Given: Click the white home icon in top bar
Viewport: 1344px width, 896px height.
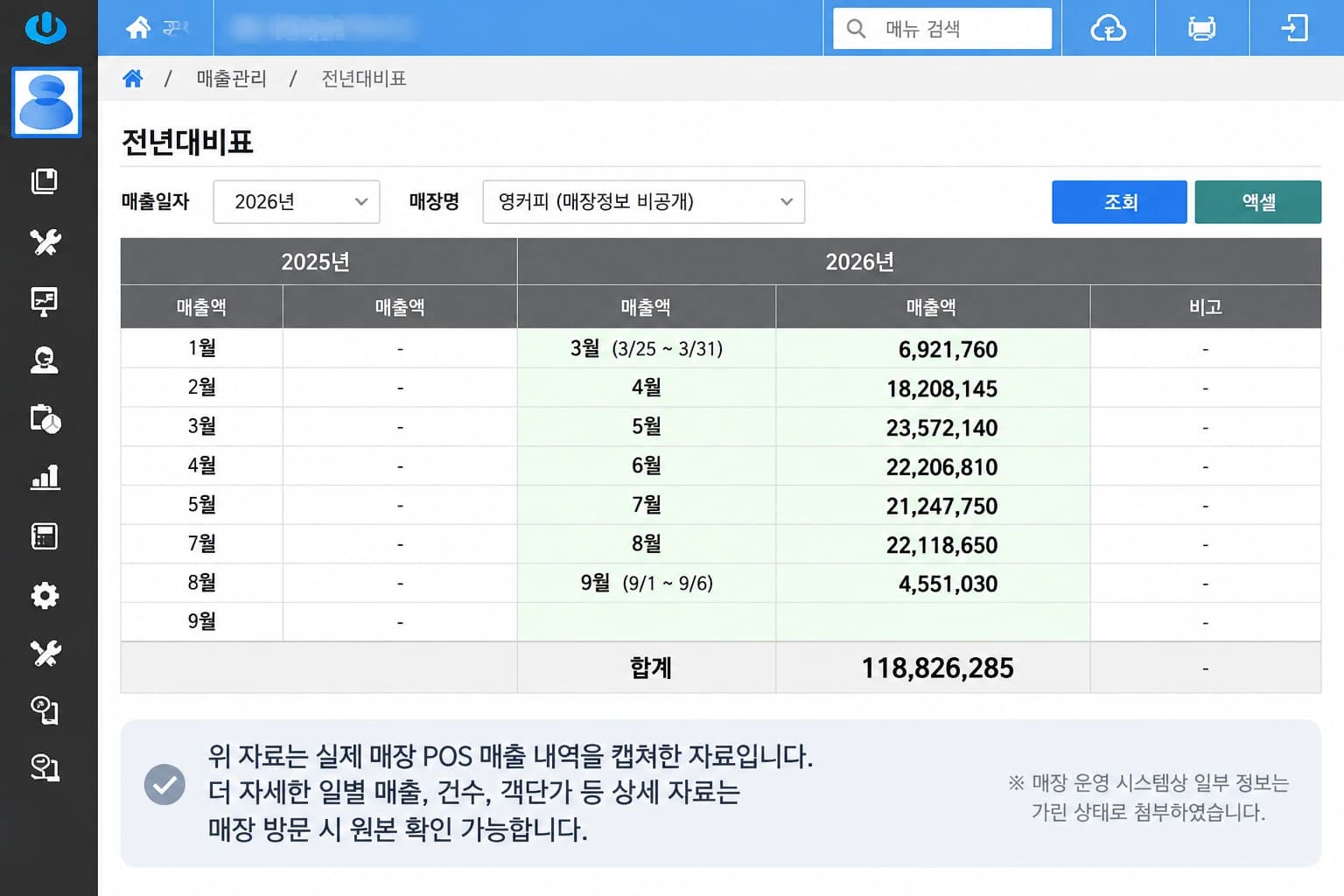Looking at the screenshot, I should [x=138, y=28].
